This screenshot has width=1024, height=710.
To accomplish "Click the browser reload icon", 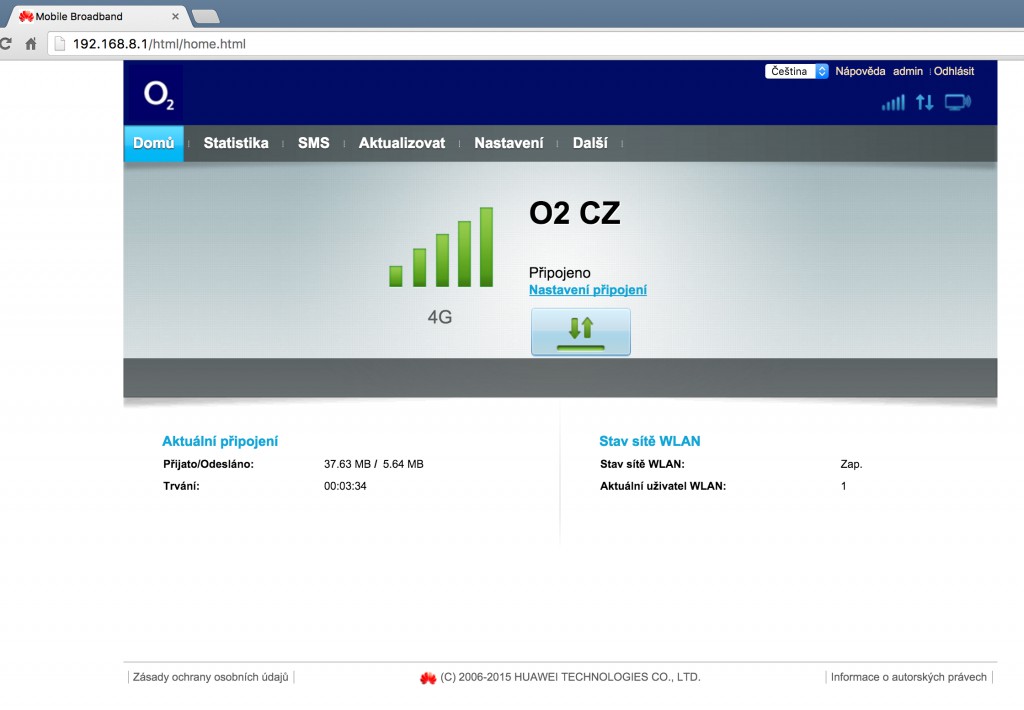I will (7, 44).
